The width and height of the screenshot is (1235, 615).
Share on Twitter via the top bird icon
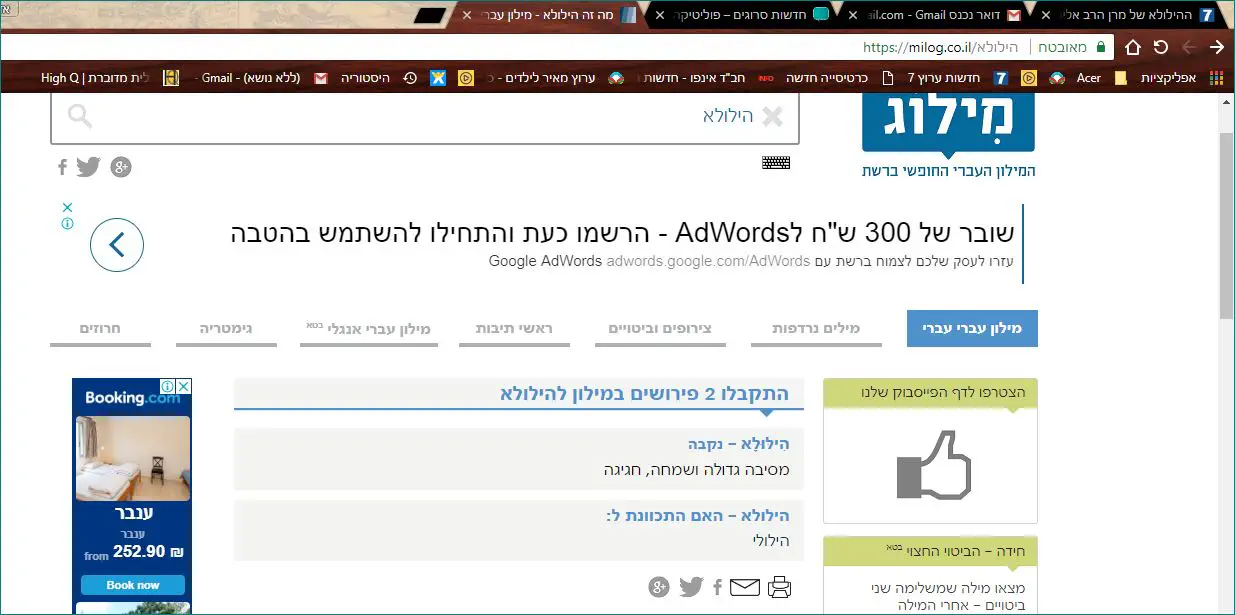[x=89, y=167]
